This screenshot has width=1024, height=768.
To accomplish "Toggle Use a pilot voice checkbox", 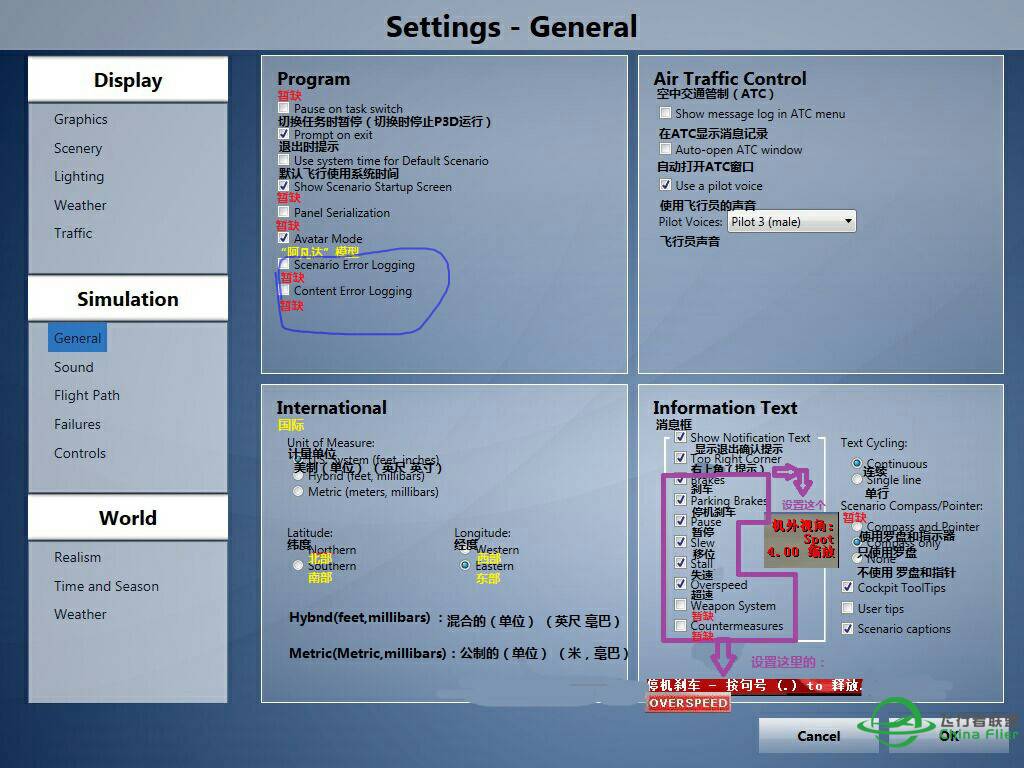I will pos(665,186).
